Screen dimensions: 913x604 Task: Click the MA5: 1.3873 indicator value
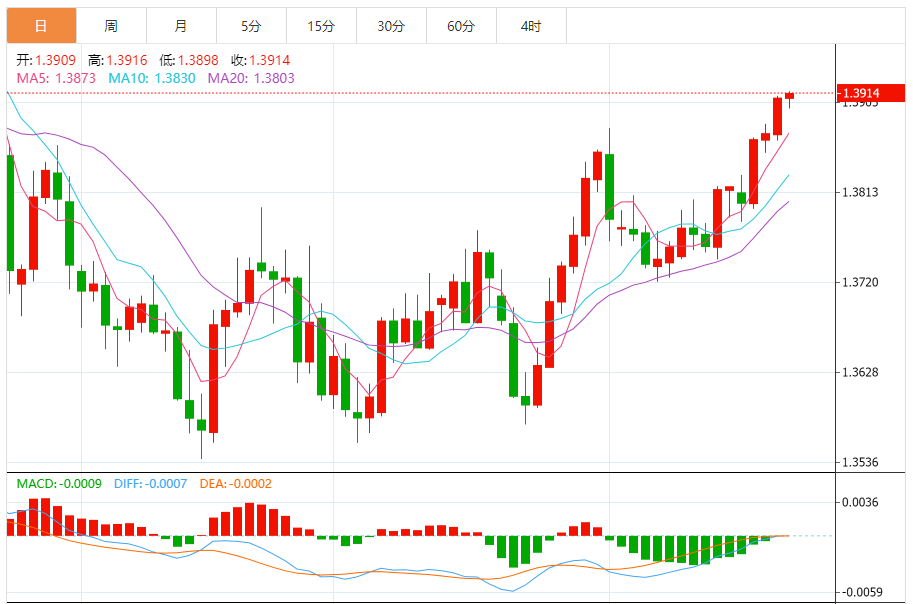[56, 78]
